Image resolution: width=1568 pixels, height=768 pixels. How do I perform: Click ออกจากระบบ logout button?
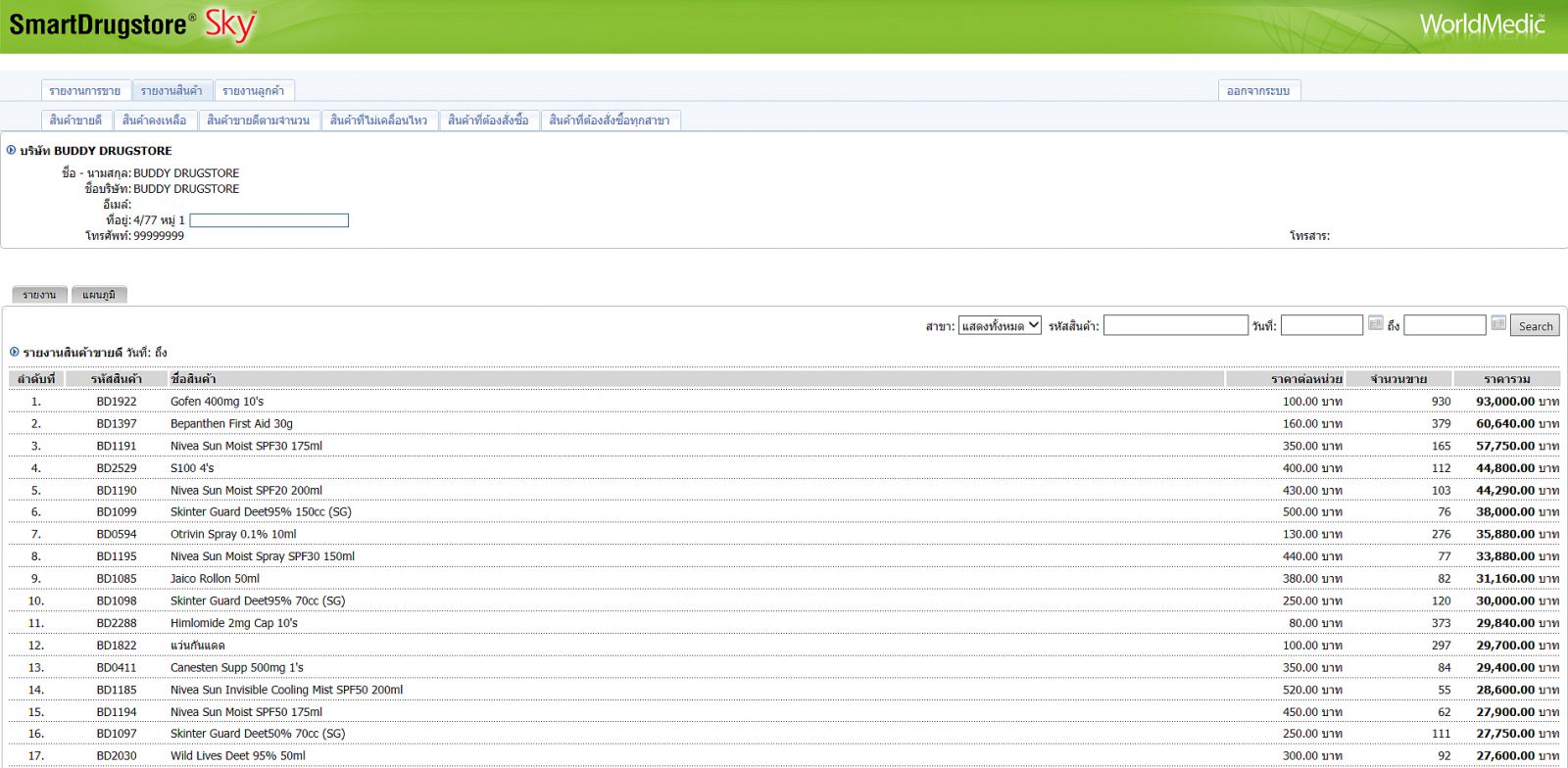(x=1258, y=91)
